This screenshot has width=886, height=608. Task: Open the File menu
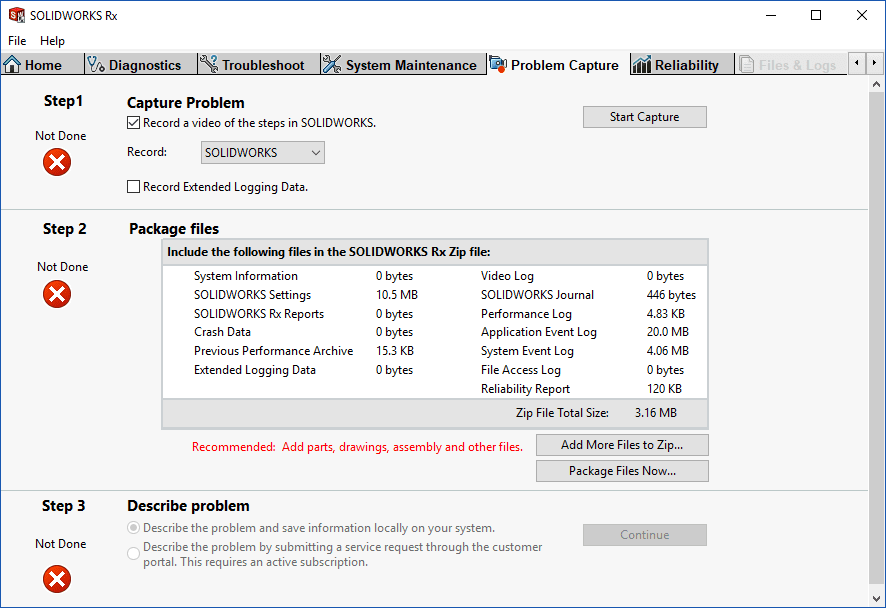click(17, 41)
